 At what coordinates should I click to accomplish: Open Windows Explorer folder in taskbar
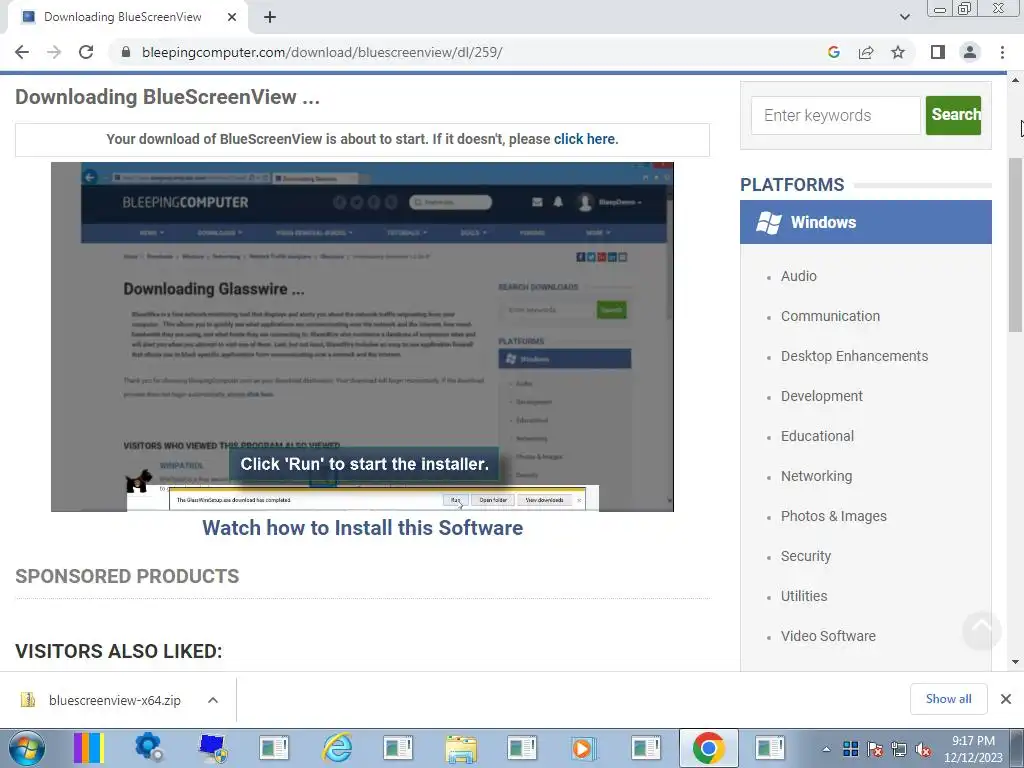tap(461, 748)
